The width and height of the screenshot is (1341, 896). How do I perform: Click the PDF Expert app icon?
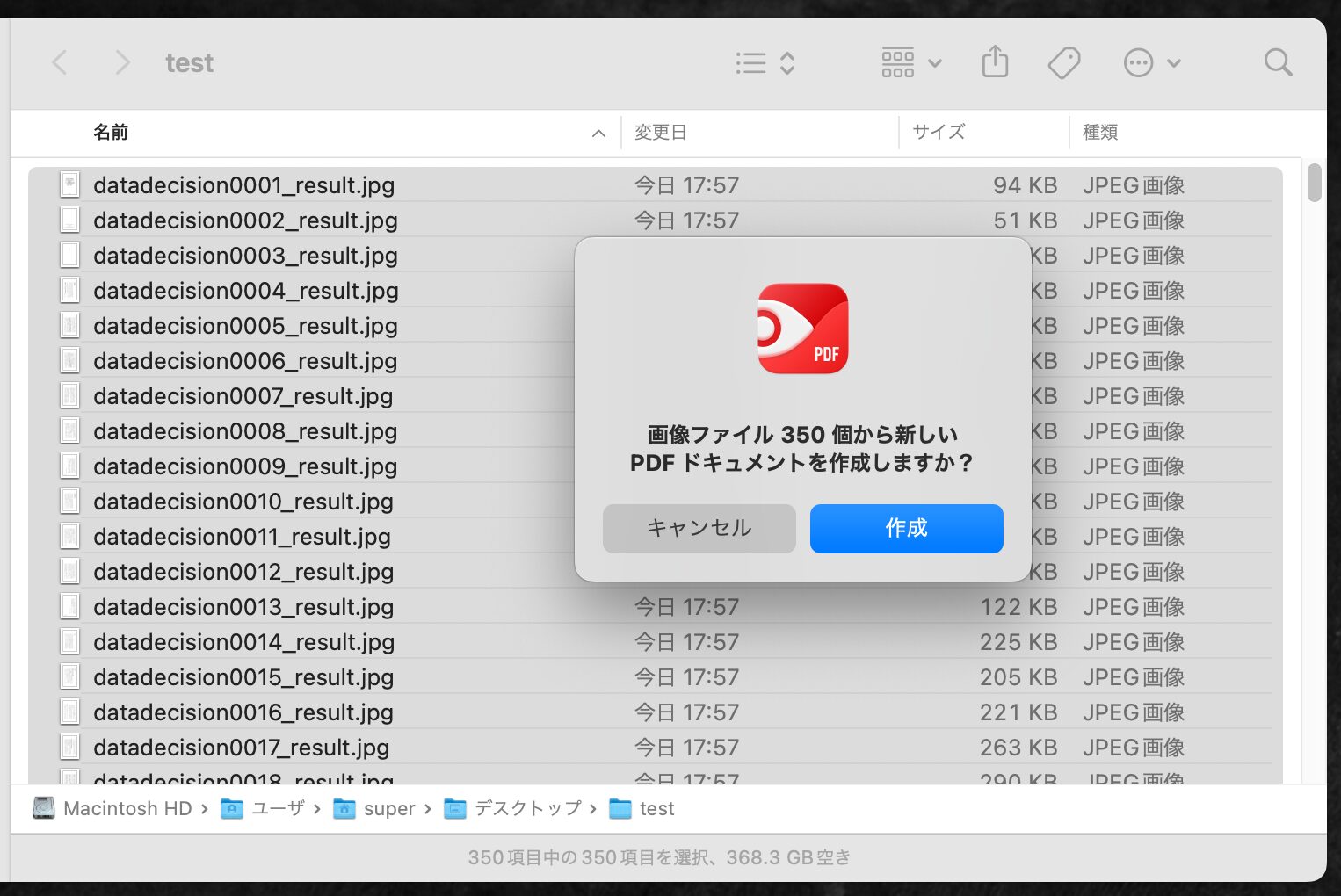[x=802, y=329]
